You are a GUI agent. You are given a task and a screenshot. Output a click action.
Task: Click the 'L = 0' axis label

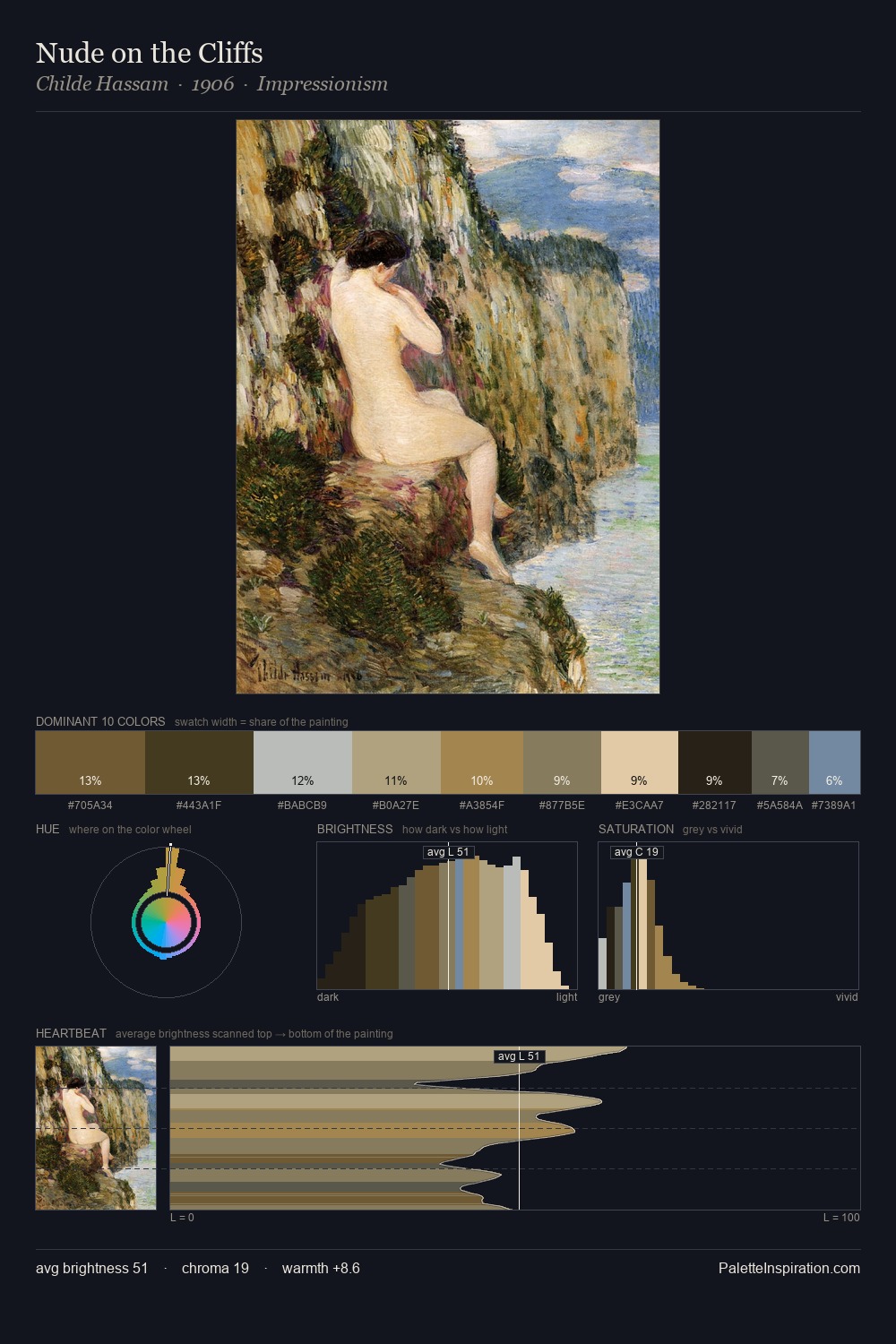point(182,1218)
